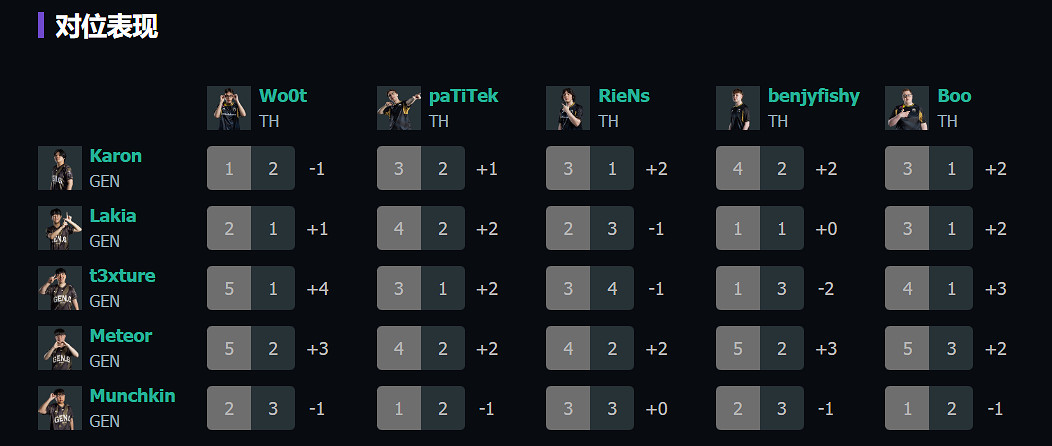Click Boo's player portrait
The width and height of the screenshot is (1052, 446).
coord(907,108)
